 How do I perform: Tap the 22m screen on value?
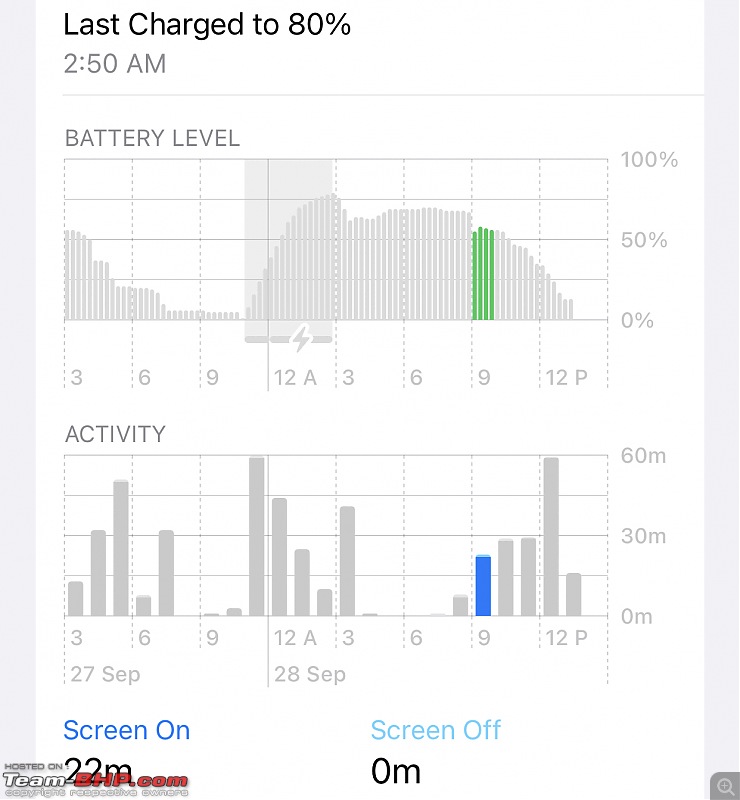point(98,770)
